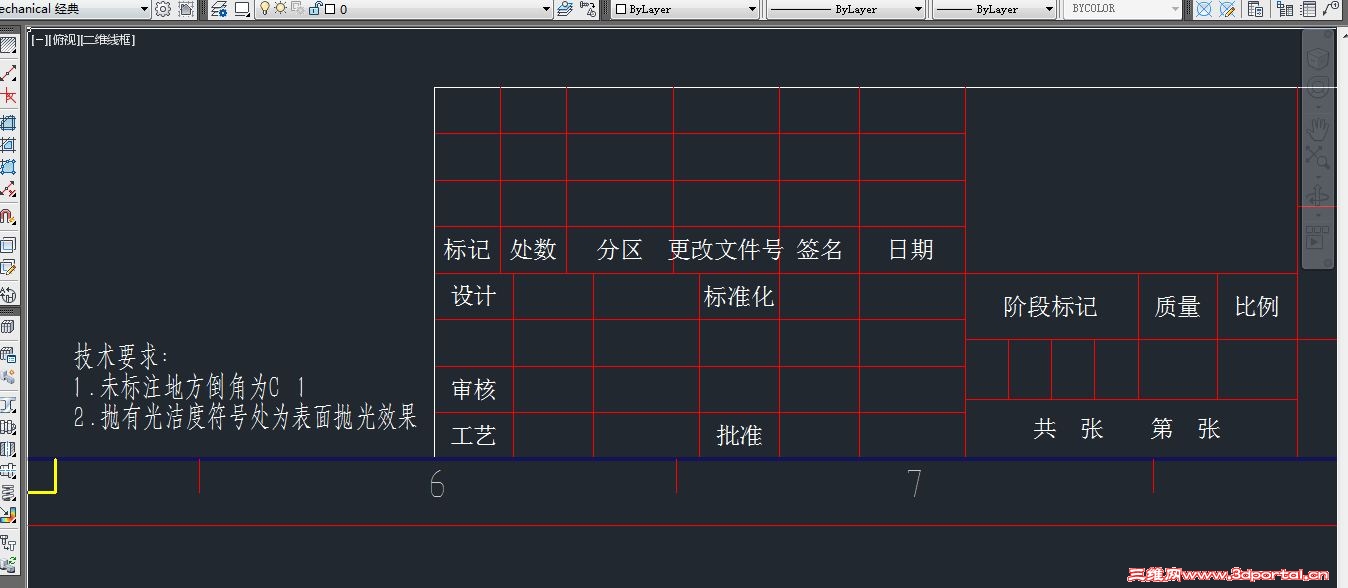Click the Make Object's Layer Current icon

pyautogui.click(x=587, y=8)
